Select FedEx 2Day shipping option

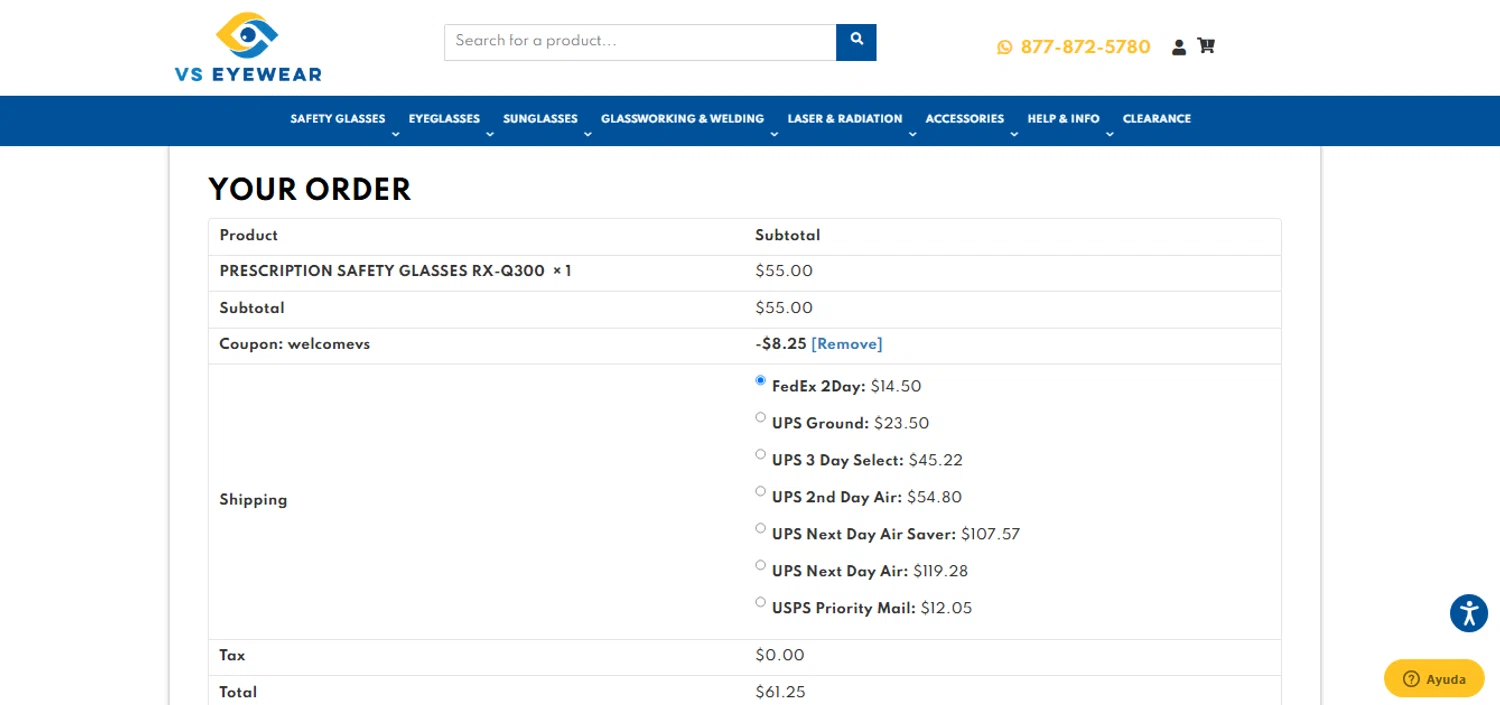pos(761,381)
